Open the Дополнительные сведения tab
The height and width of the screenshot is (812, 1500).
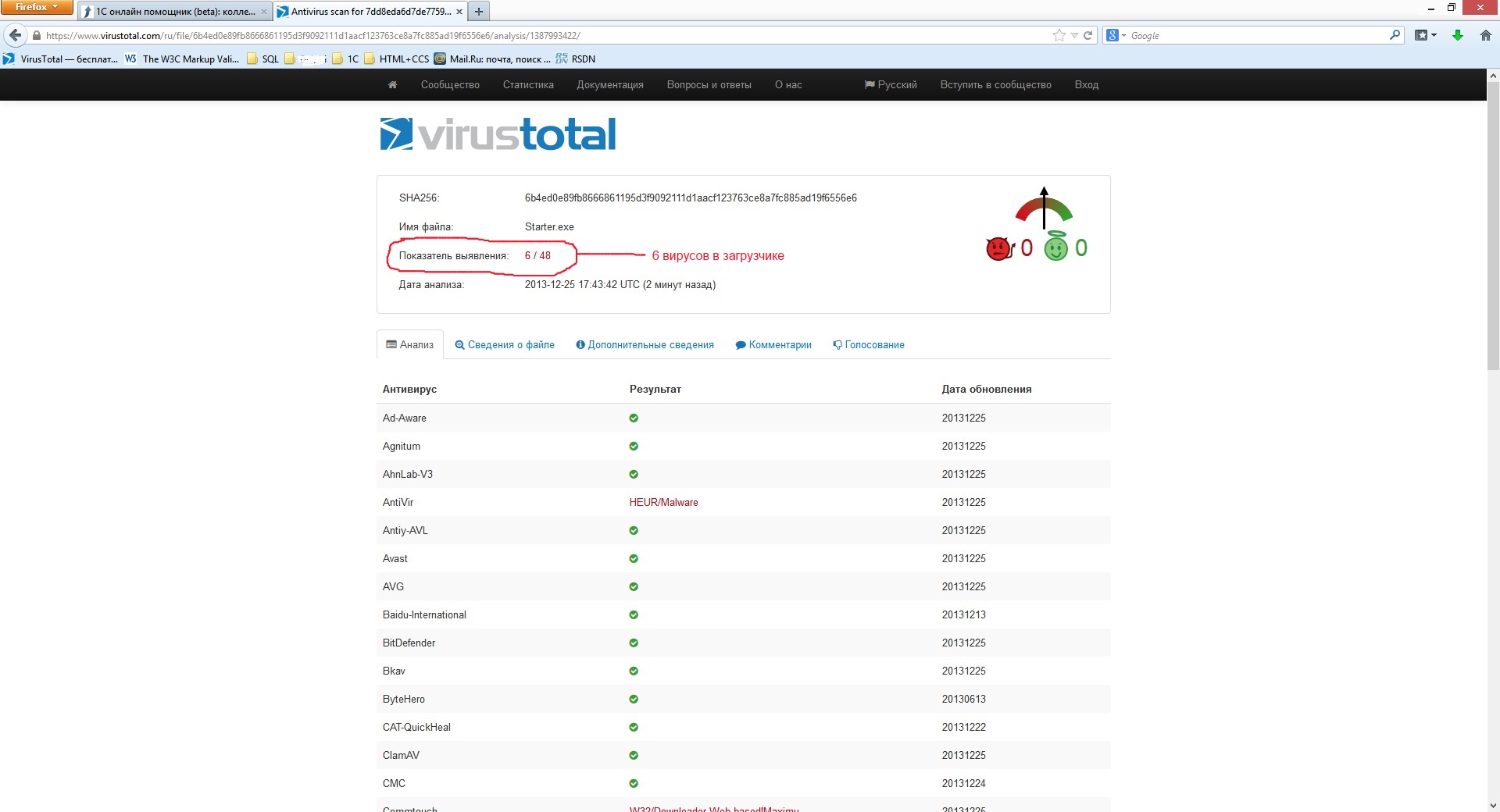click(x=645, y=344)
